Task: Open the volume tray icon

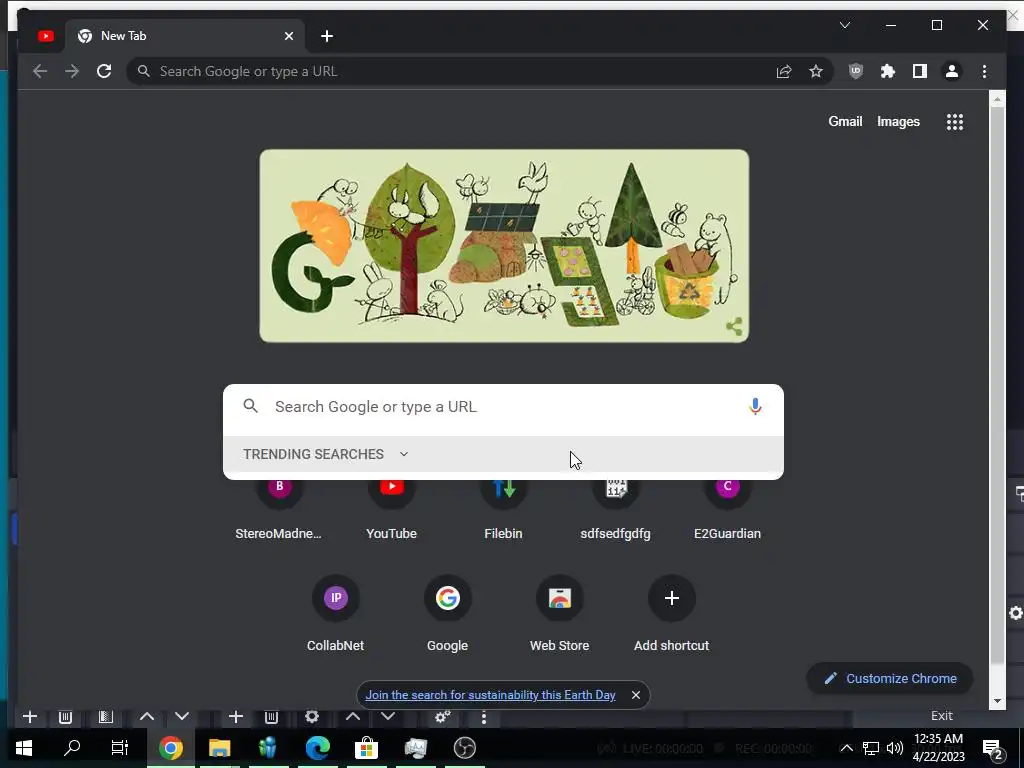Action: coord(895,748)
